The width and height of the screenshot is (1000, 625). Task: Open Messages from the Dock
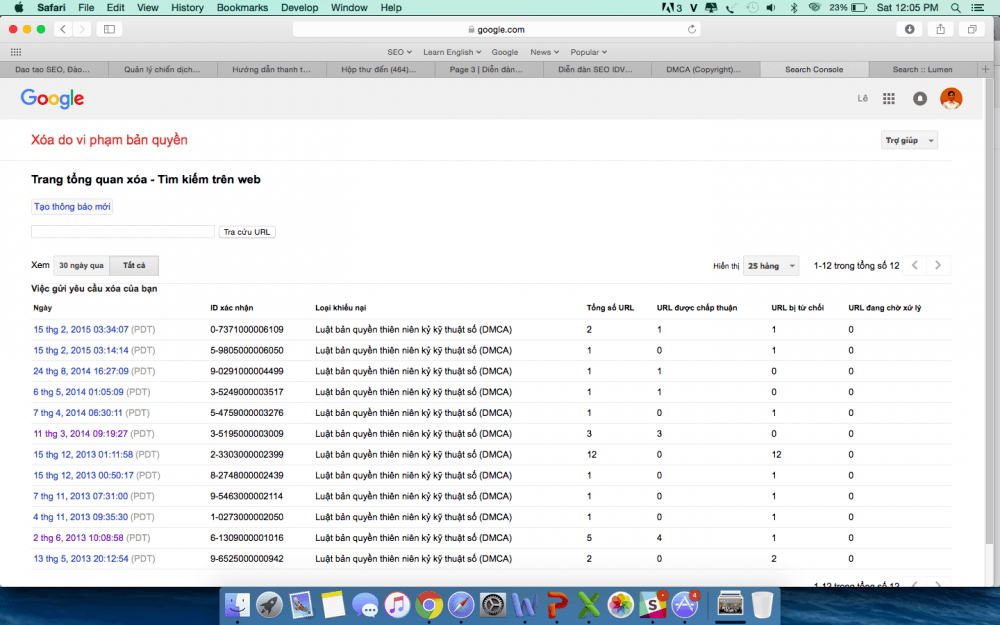pyautogui.click(x=365, y=605)
